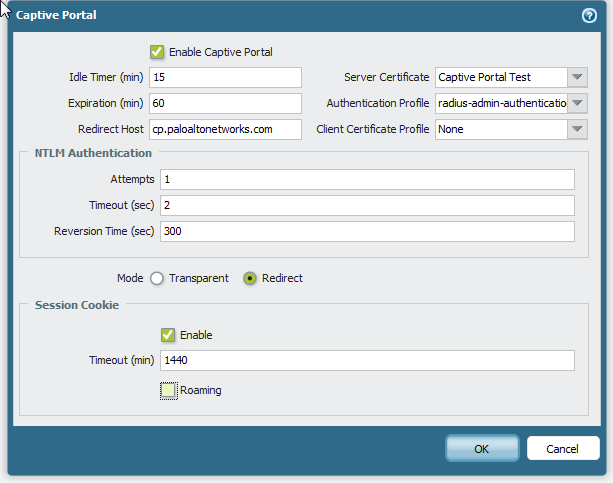Enable the Session Cookie checkbox
The width and height of the screenshot is (613, 483).
coord(168,335)
